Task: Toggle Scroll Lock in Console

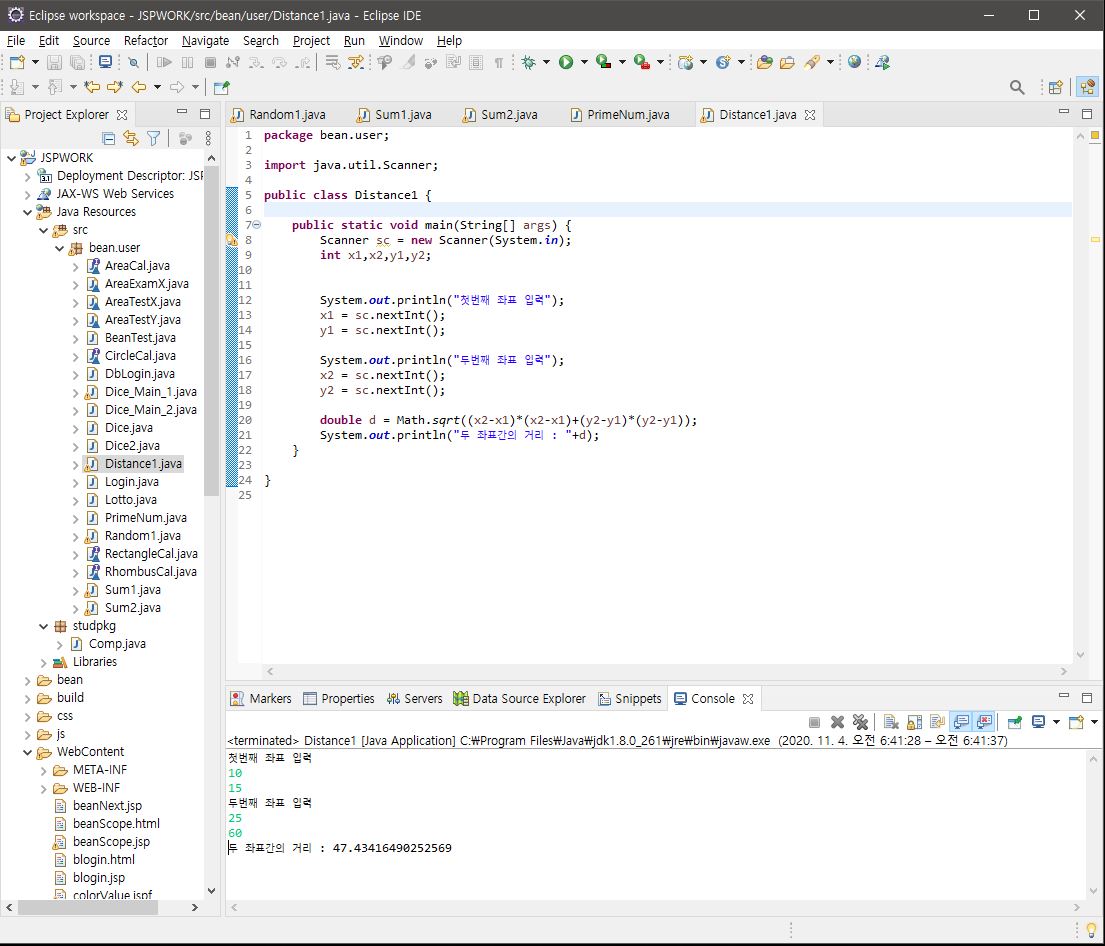Action: click(x=914, y=722)
